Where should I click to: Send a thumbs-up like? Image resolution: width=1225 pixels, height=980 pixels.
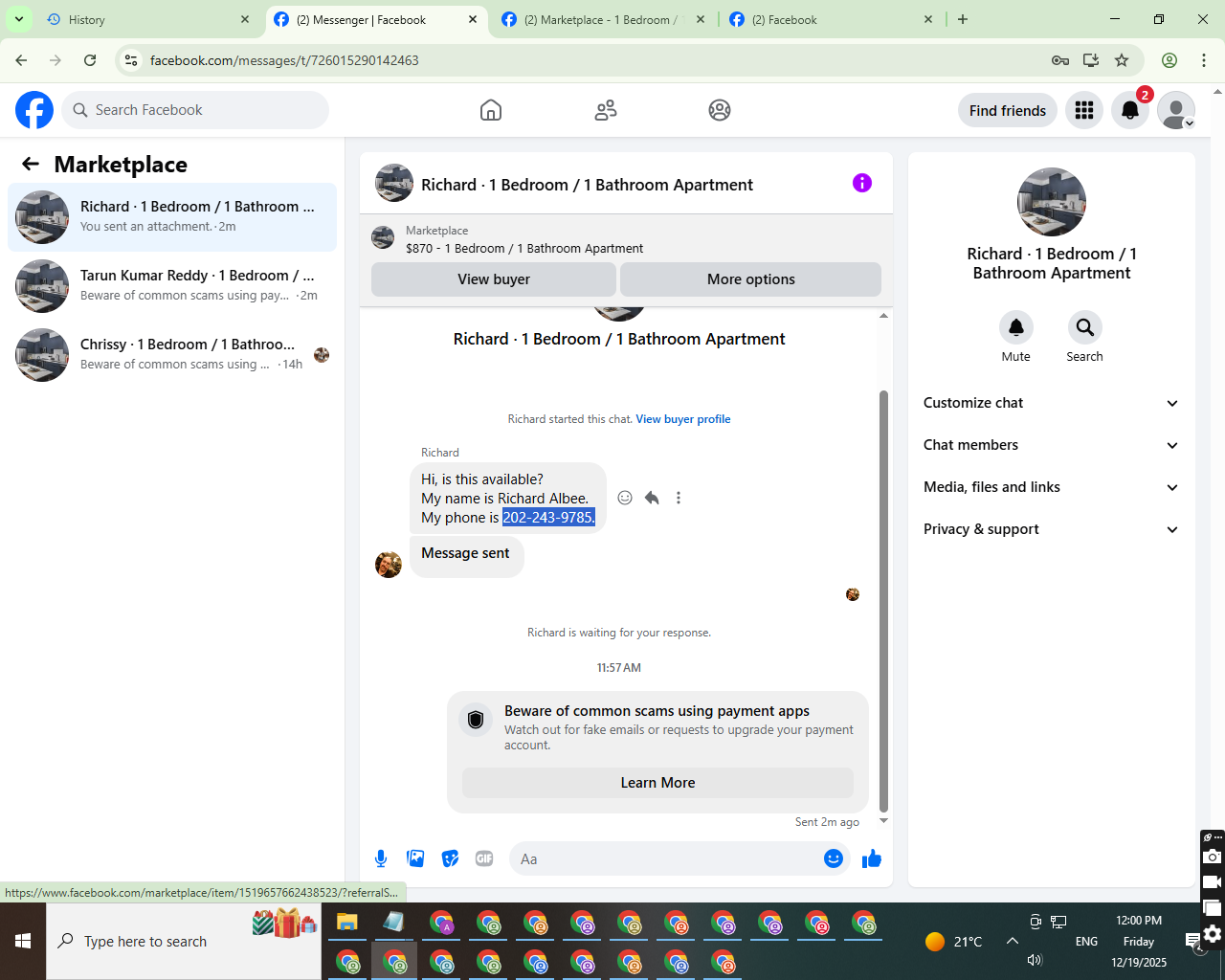[x=872, y=858]
